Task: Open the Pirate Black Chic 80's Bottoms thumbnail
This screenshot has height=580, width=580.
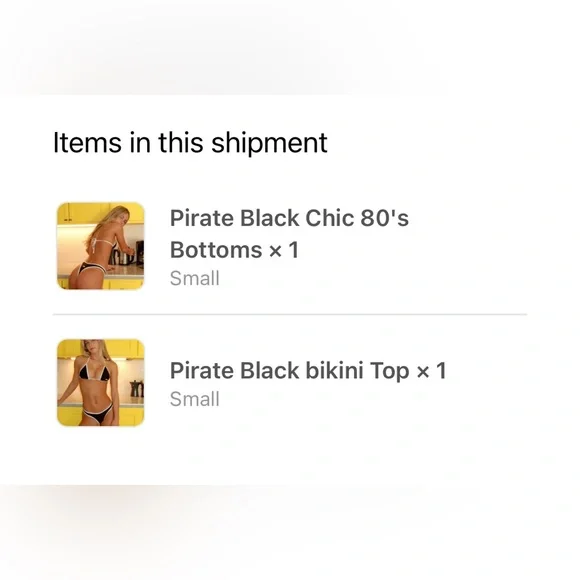Action: (101, 246)
